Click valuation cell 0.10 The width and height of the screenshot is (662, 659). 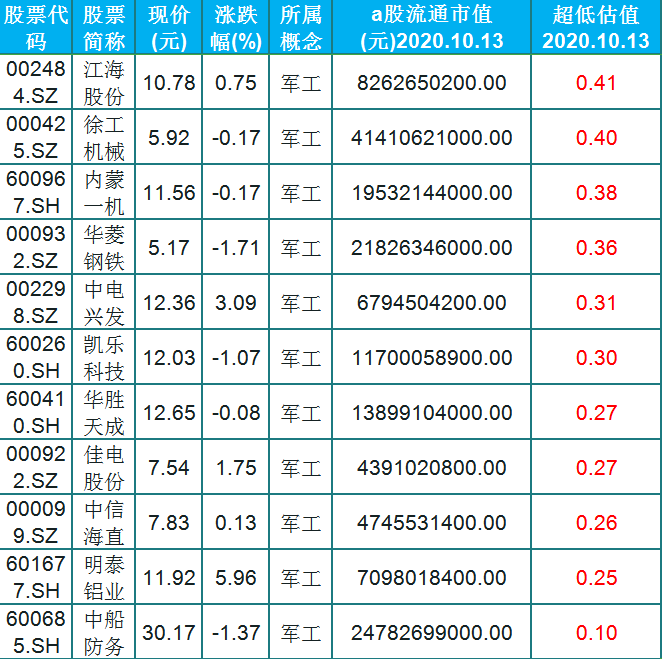coord(596,633)
